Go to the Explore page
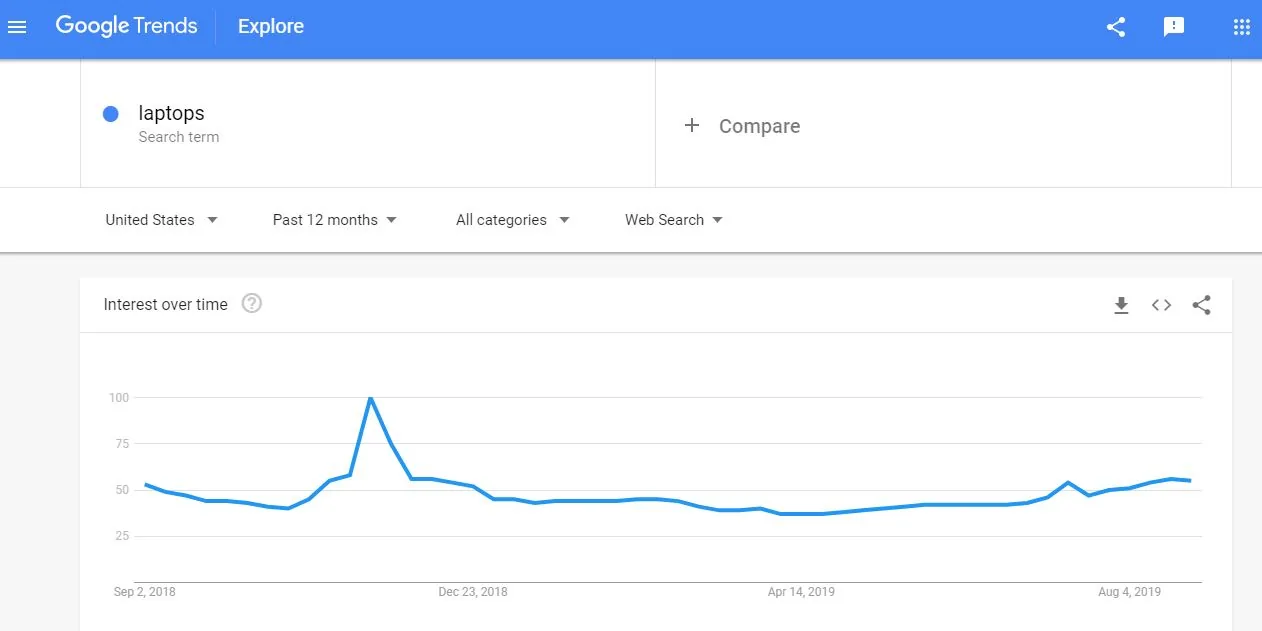The image size is (1262, 631). pyautogui.click(x=270, y=27)
